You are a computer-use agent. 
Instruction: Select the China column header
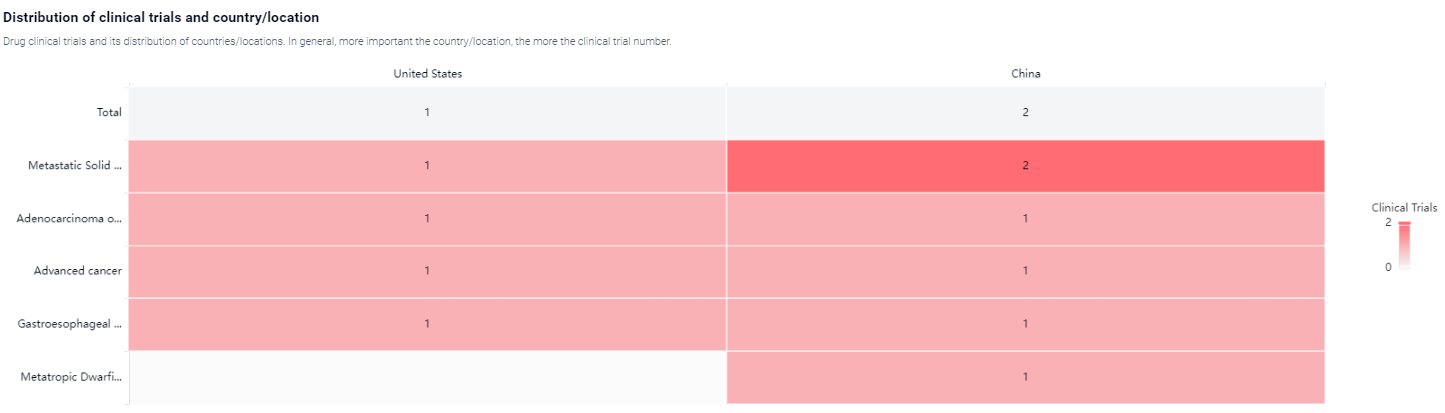click(x=1025, y=74)
